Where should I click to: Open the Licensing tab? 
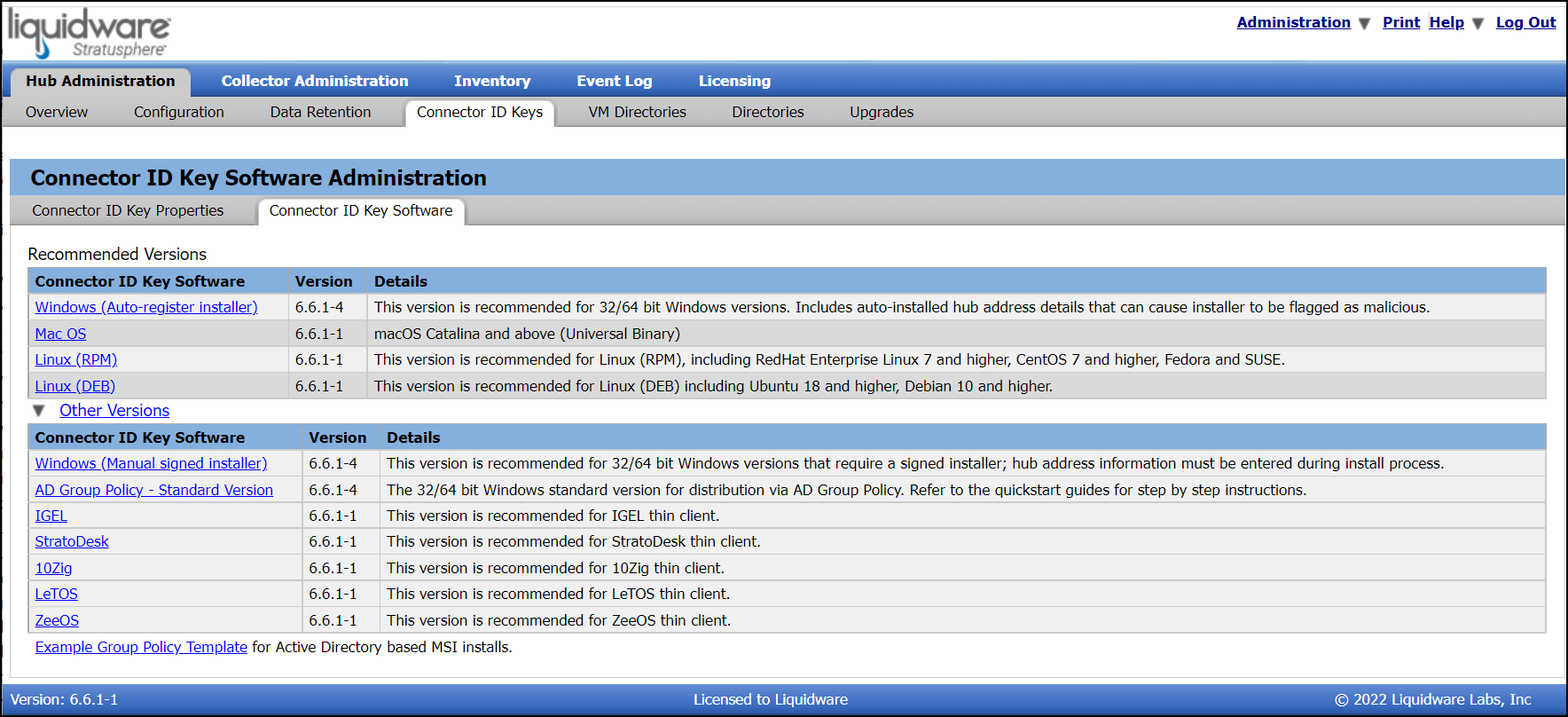click(734, 81)
